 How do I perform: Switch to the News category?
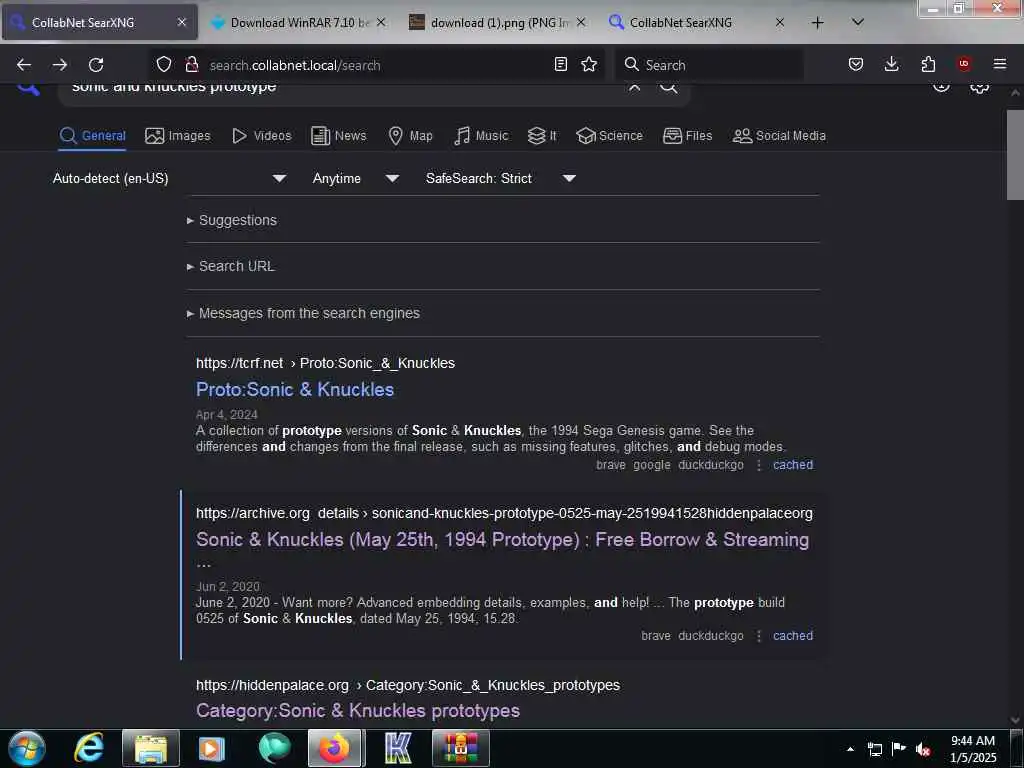pyautogui.click(x=338, y=136)
